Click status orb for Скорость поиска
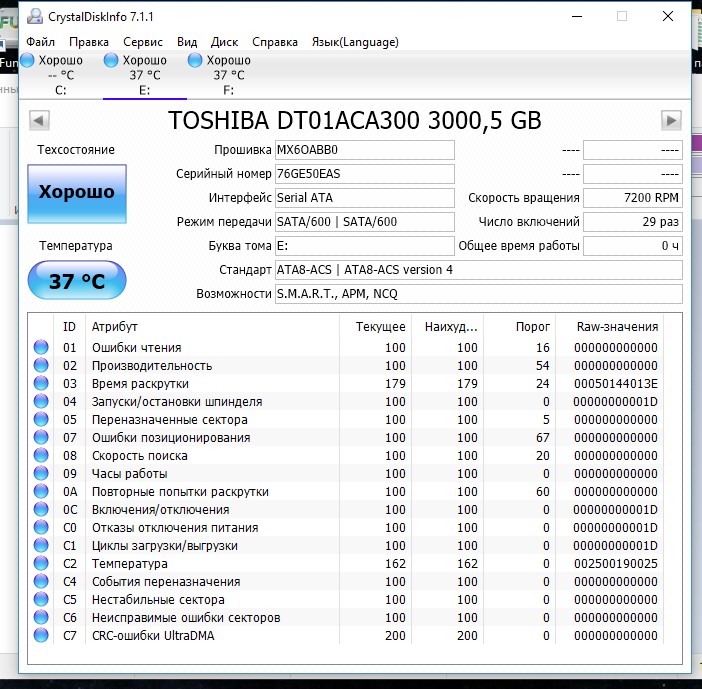 (x=41, y=455)
